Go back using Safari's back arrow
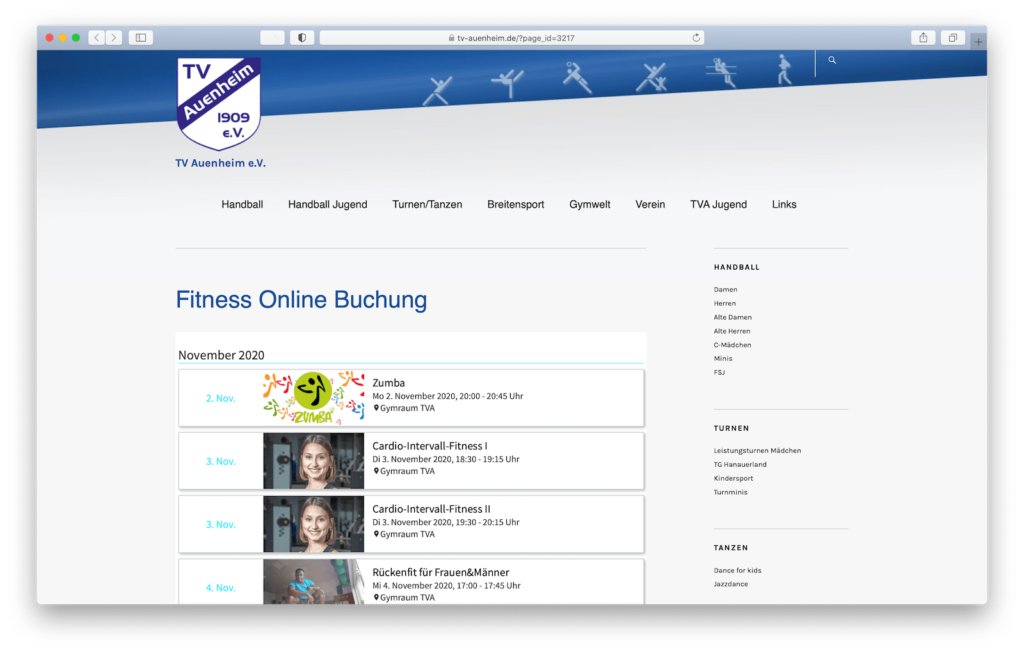1024x653 pixels. (97, 38)
